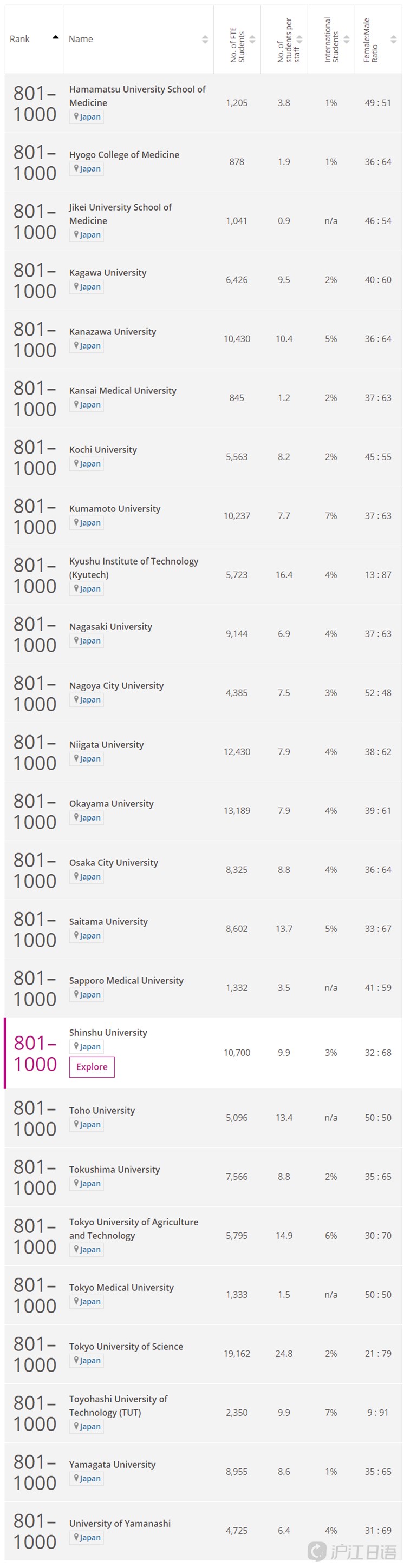Select the Shinshu University name link

[108, 1032]
